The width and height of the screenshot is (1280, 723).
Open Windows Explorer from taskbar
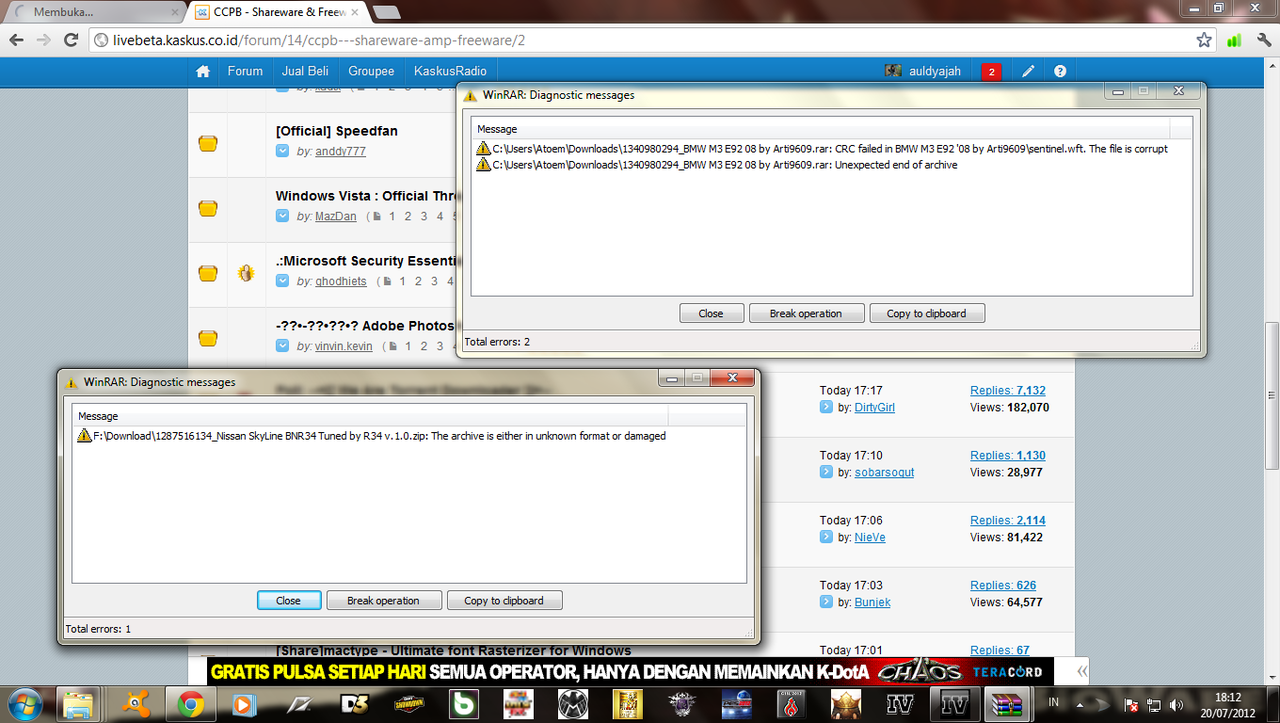pyautogui.click(x=80, y=704)
